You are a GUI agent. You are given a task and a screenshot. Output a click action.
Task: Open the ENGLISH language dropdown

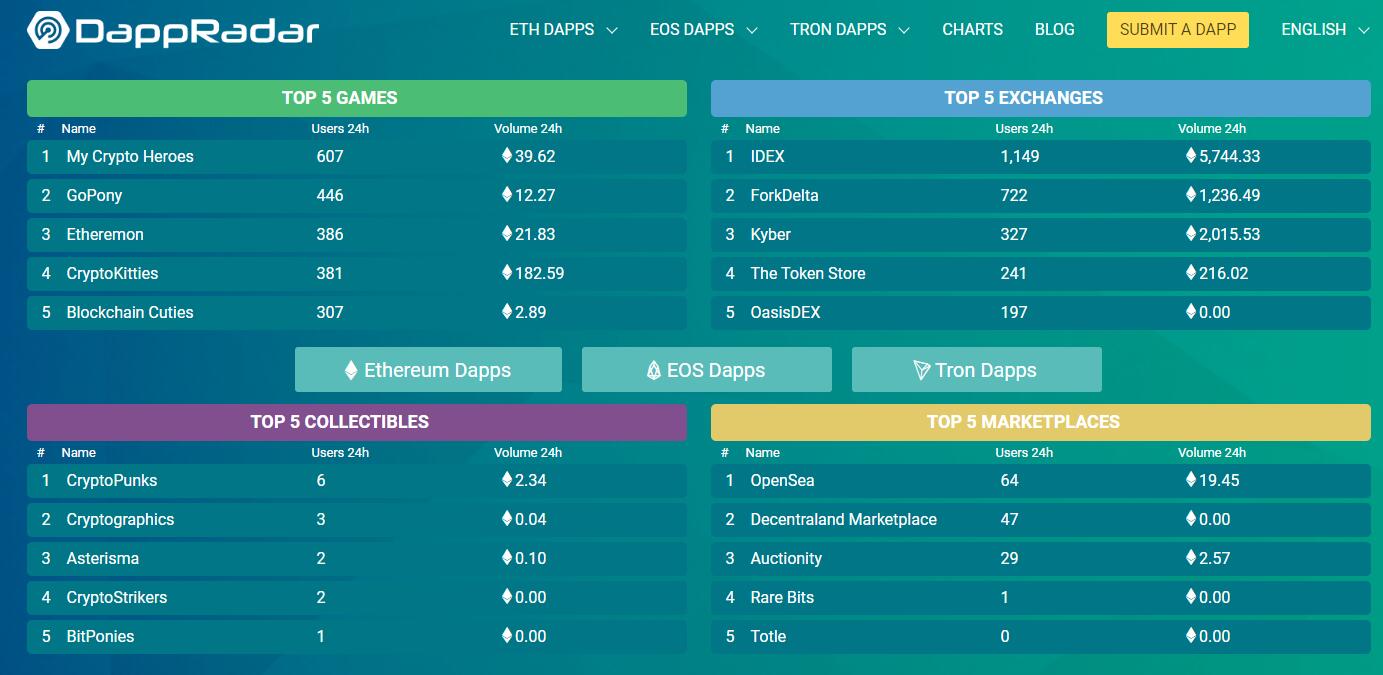click(x=1325, y=30)
